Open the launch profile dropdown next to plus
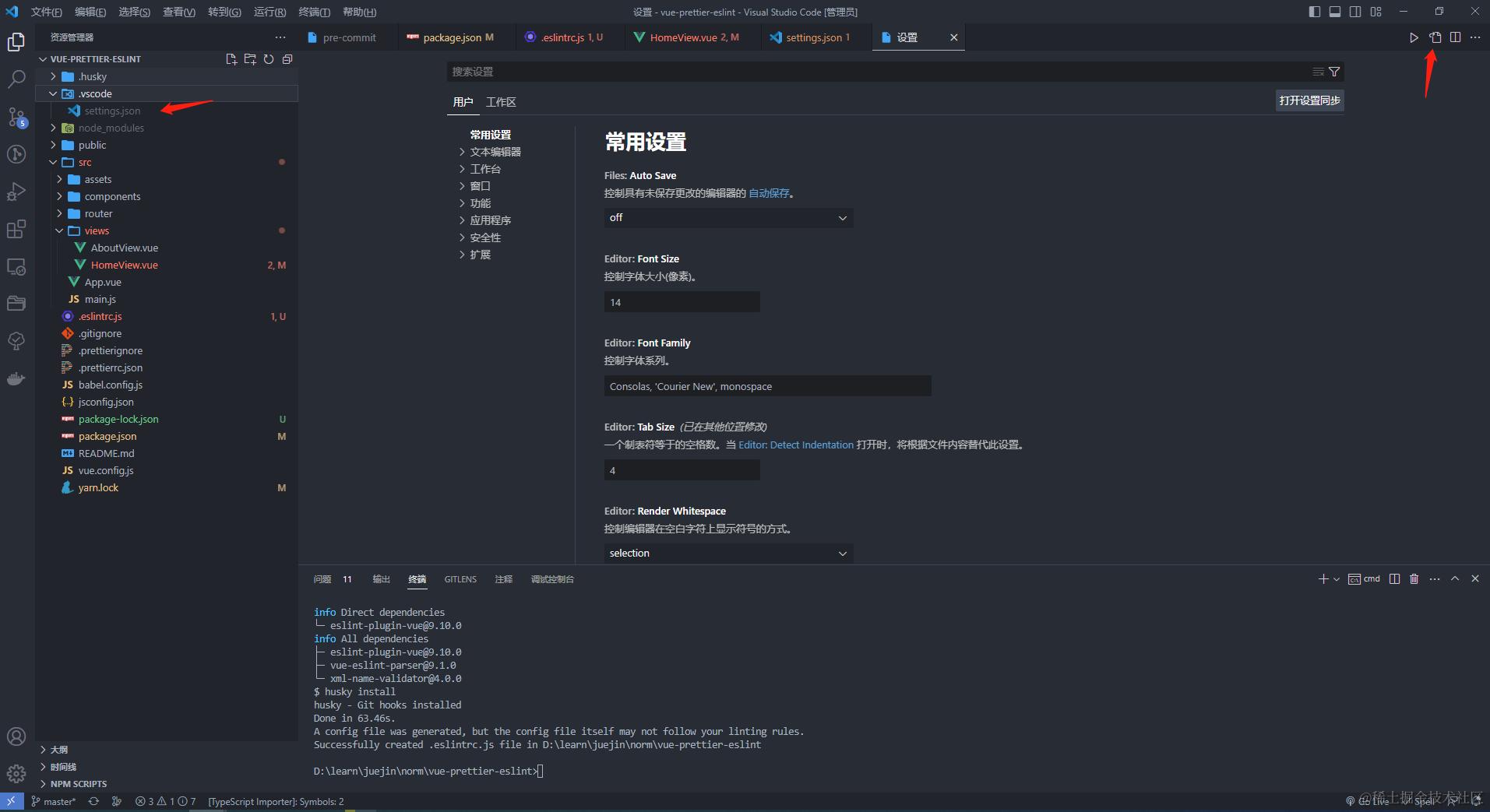The height and width of the screenshot is (812, 1490). [1337, 579]
